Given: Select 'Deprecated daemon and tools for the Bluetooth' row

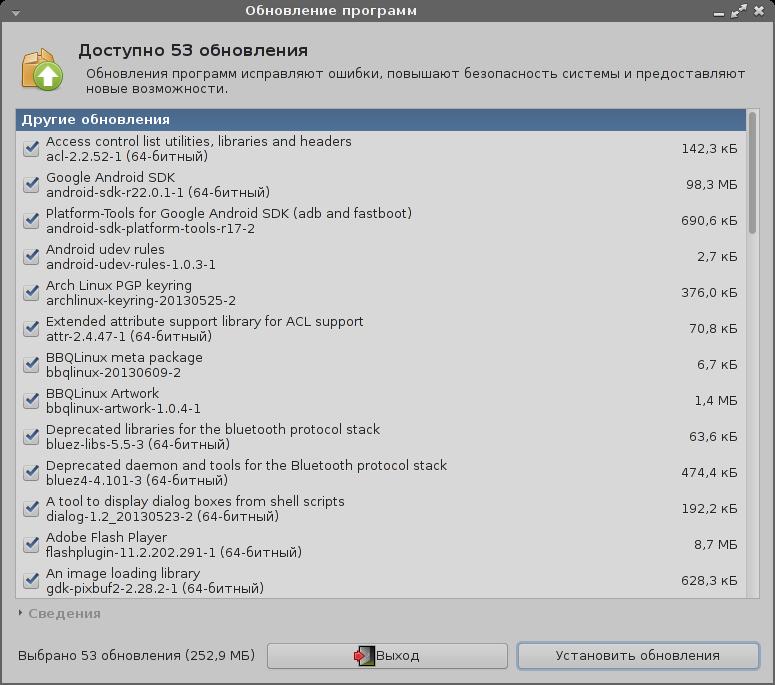Looking at the screenshot, I should (246, 466).
